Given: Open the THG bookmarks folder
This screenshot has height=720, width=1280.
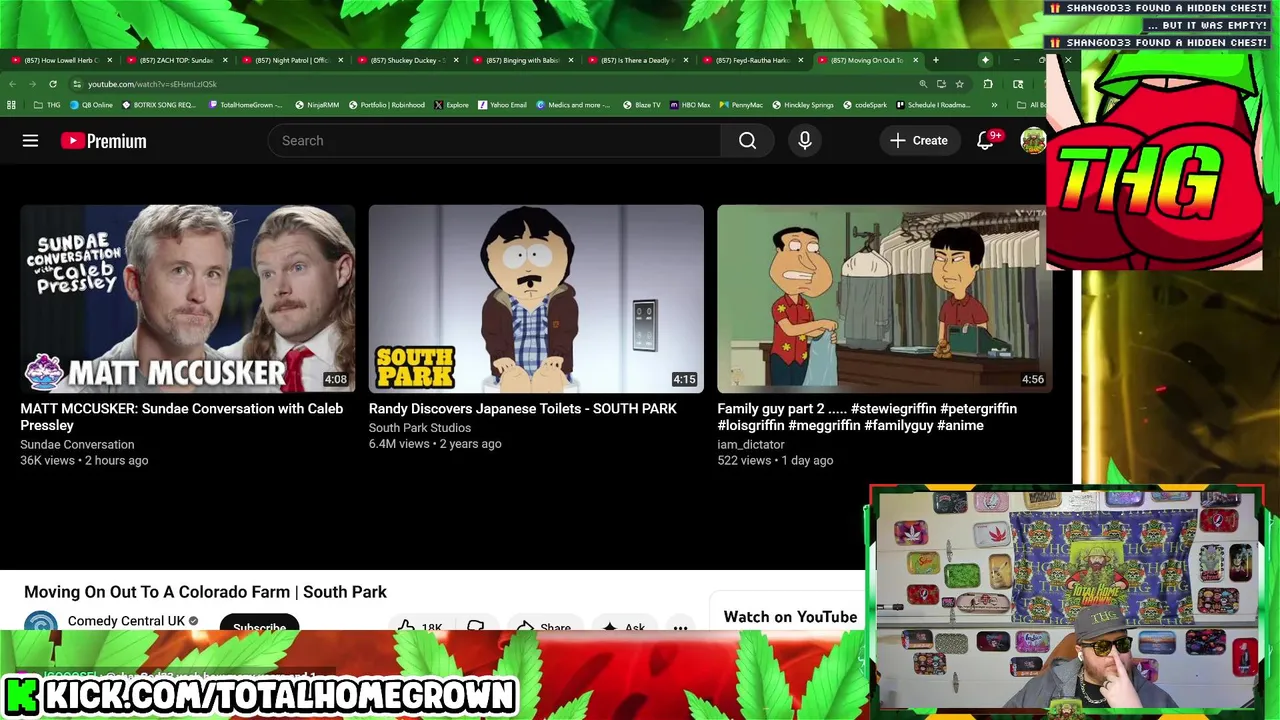Looking at the screenshot, I should 47,105.
